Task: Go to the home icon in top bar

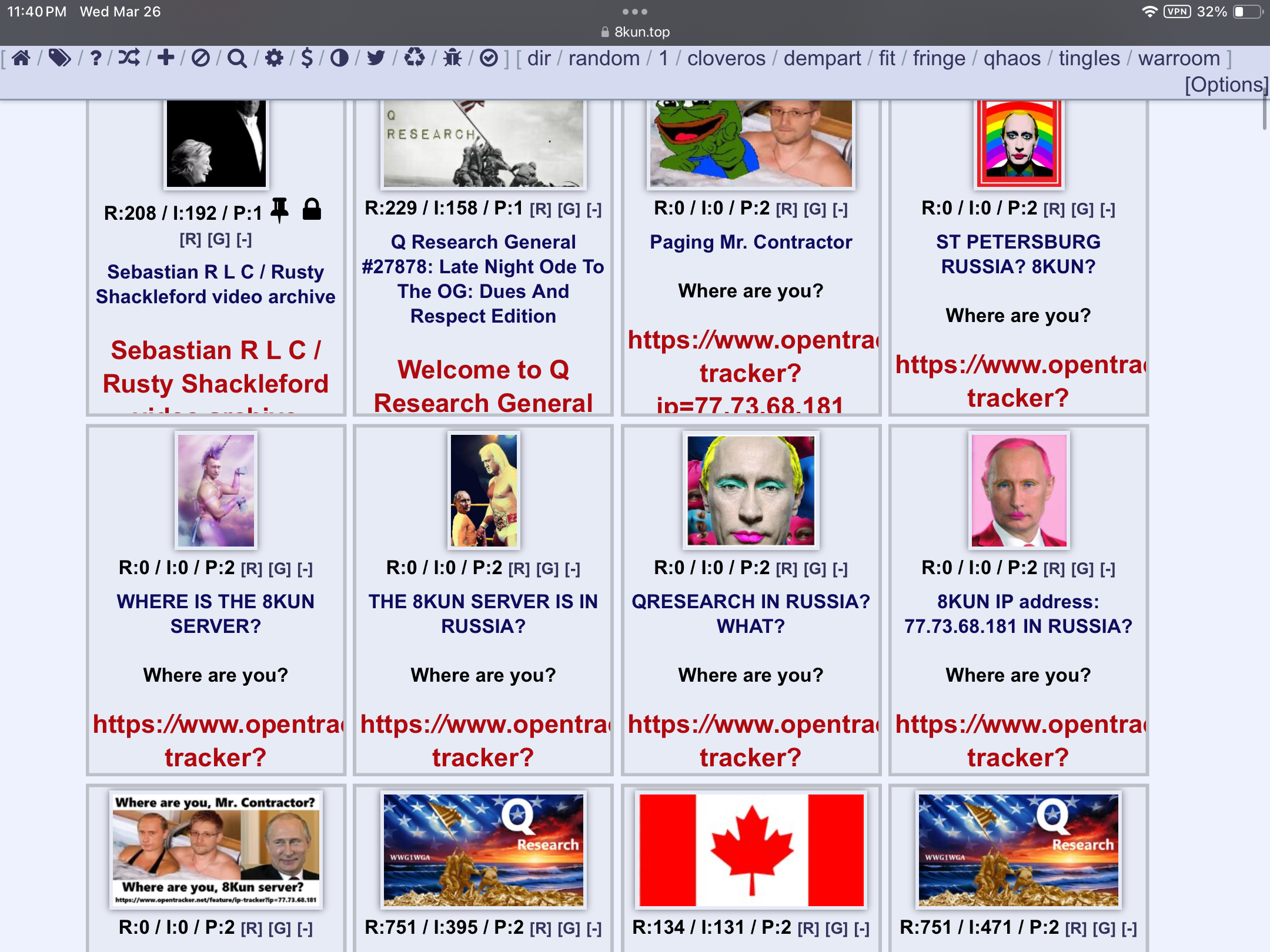Action: (21, 58)
